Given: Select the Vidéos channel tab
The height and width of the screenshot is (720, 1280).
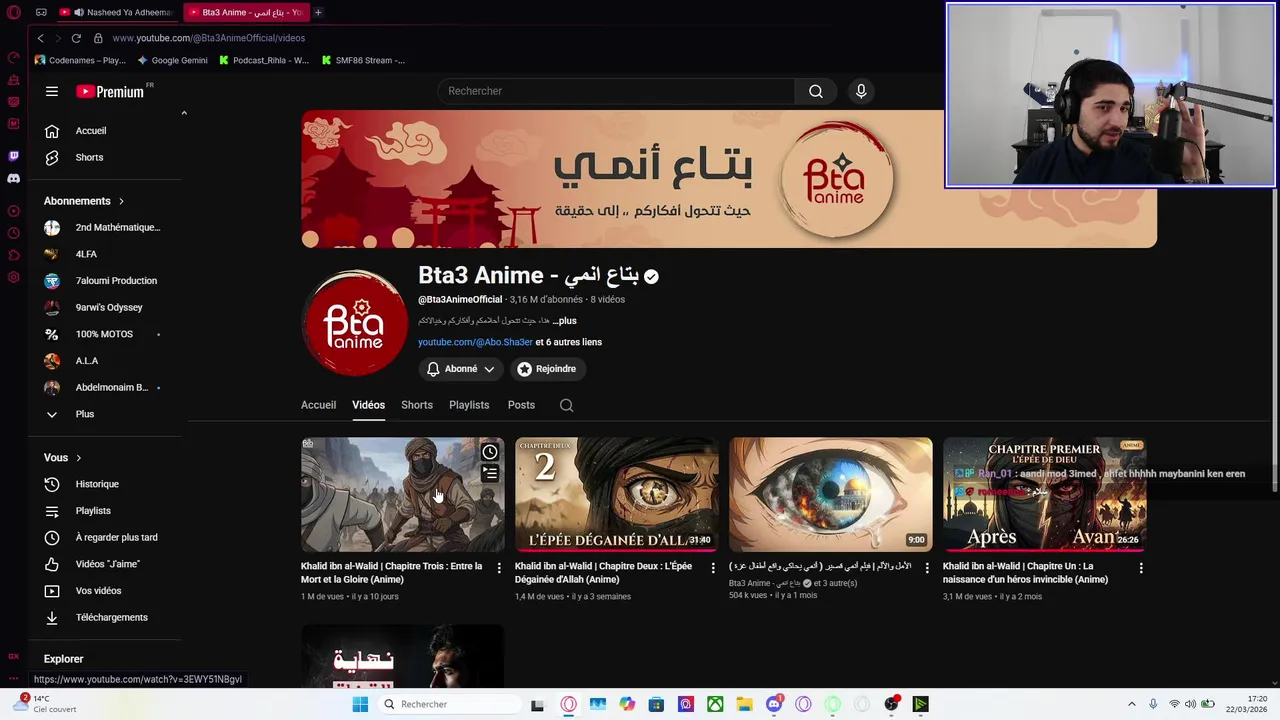Looking at the screenshot, I should (368, 405).
